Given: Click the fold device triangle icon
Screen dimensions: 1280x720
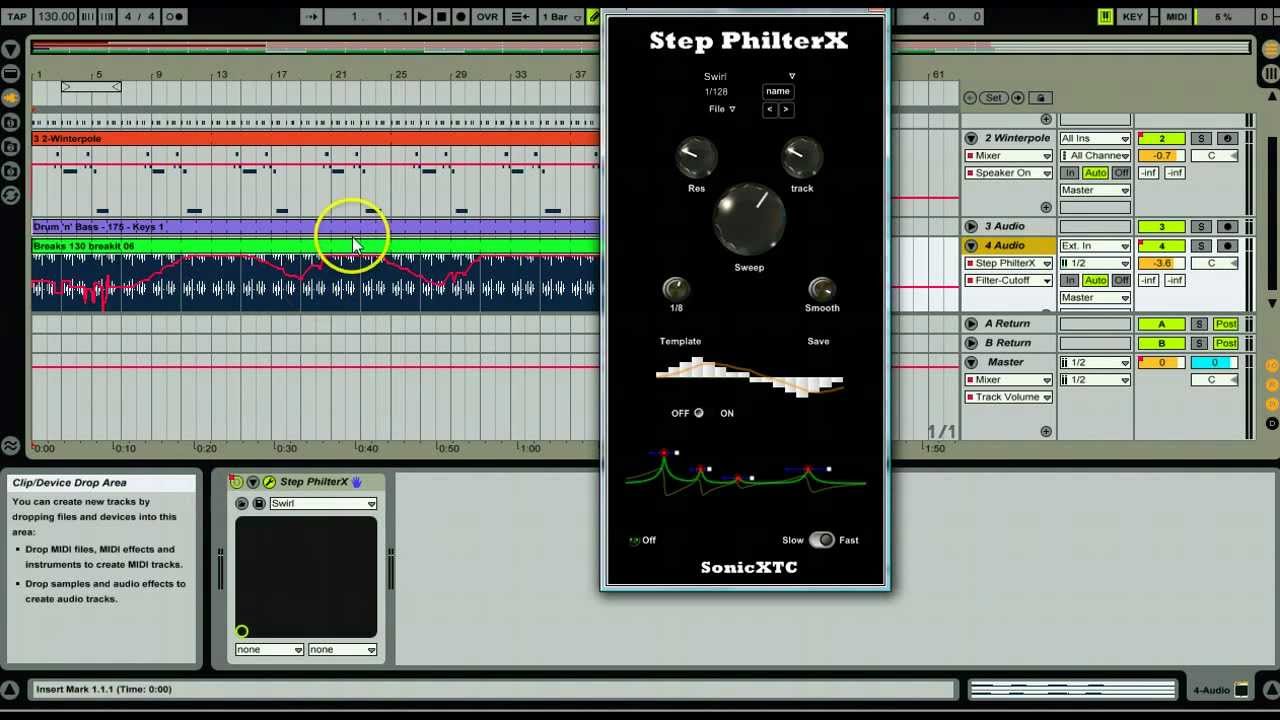Looking at the screenshot, I should click(x=253, y=482).
